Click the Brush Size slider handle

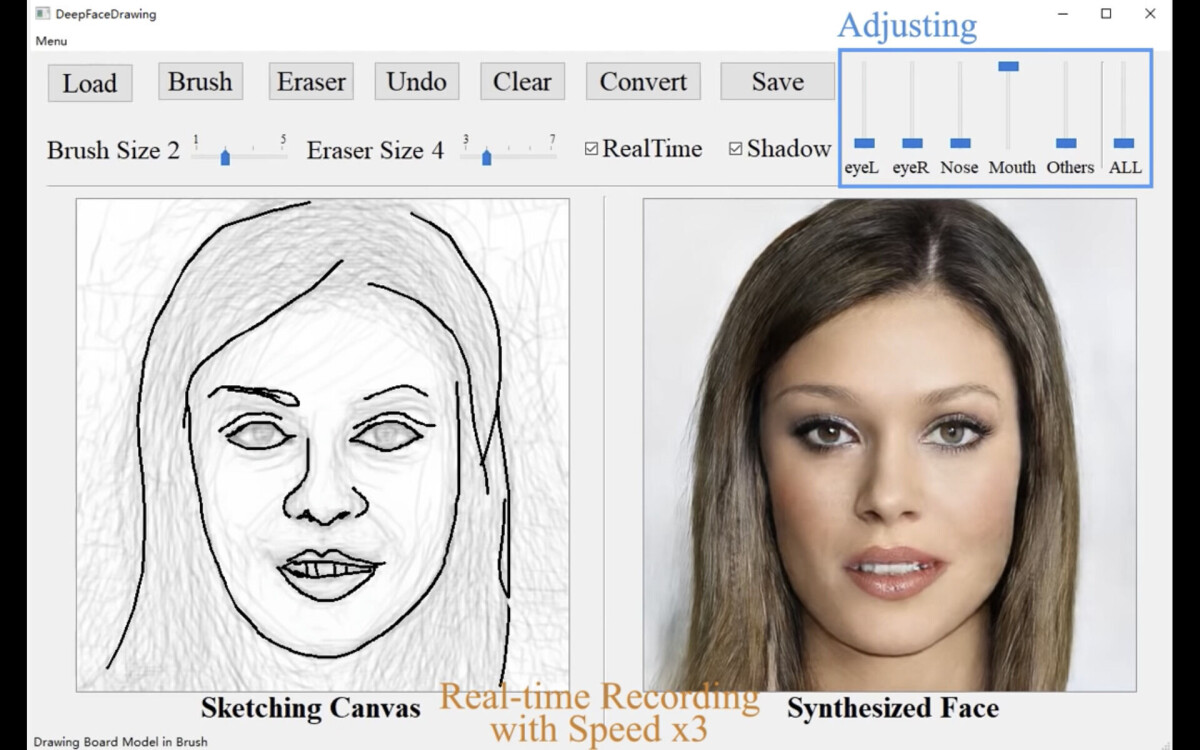pyautogui.click(x=225, y=156)
